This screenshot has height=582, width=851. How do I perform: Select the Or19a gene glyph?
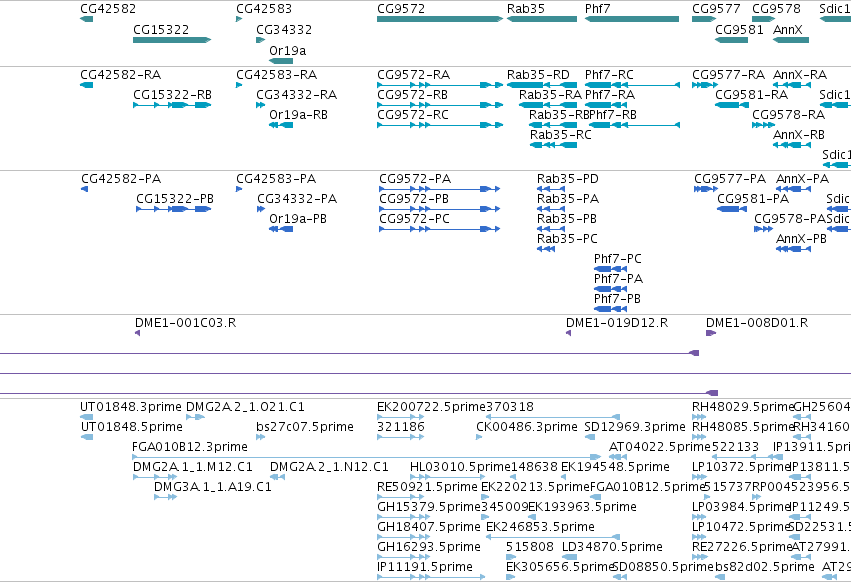(x=281, y=61)
